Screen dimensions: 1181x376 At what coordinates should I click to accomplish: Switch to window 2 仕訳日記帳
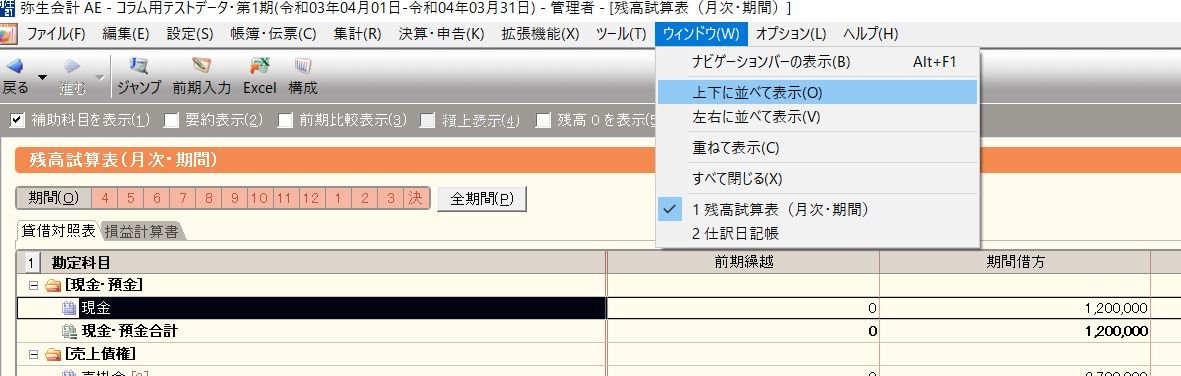pos(817,234)
